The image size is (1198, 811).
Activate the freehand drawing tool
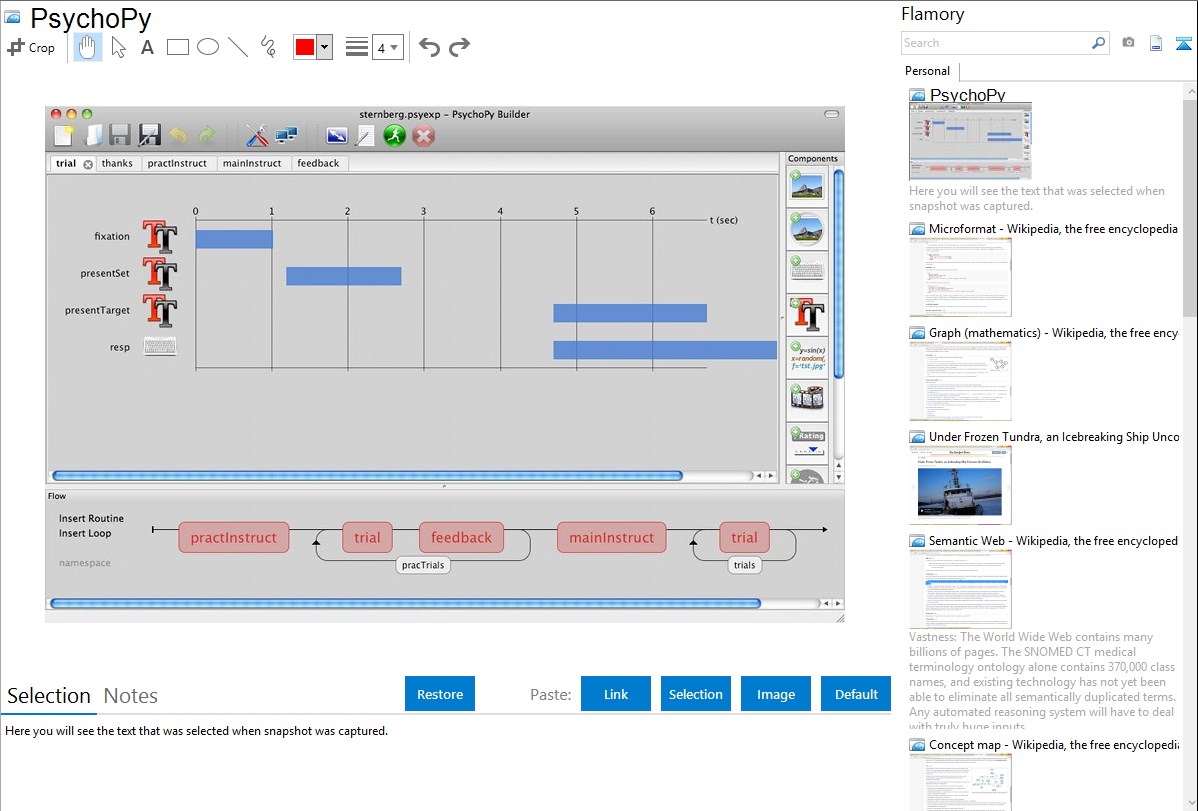coord(268,47)
